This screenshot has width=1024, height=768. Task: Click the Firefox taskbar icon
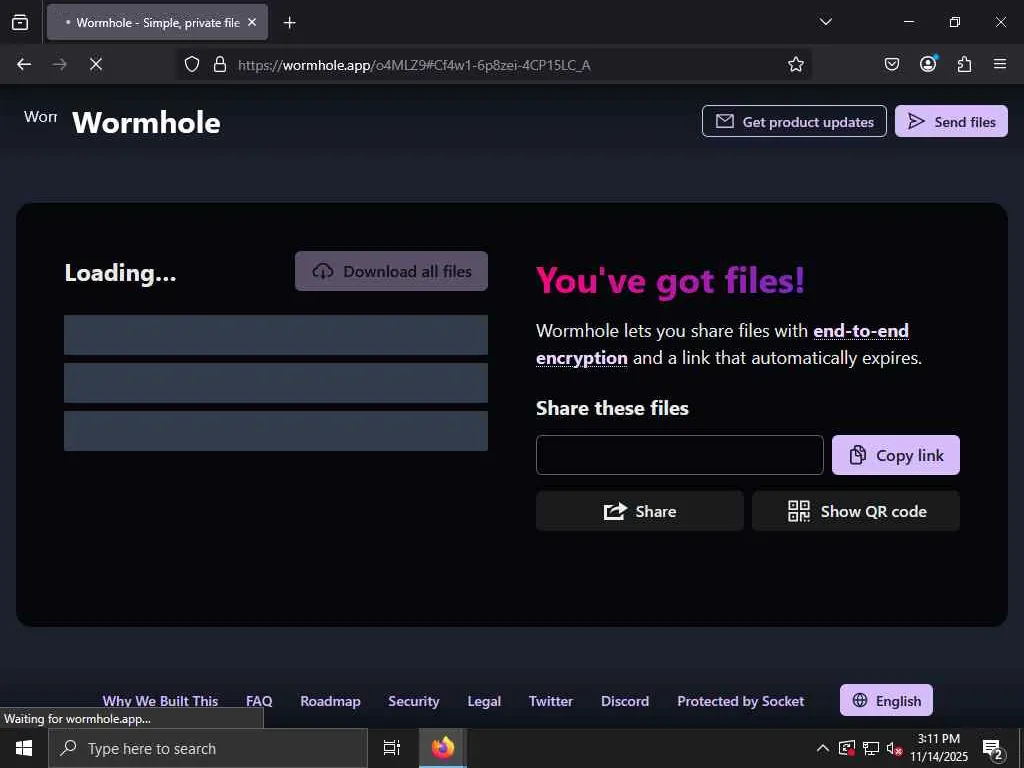click(443, 748)
